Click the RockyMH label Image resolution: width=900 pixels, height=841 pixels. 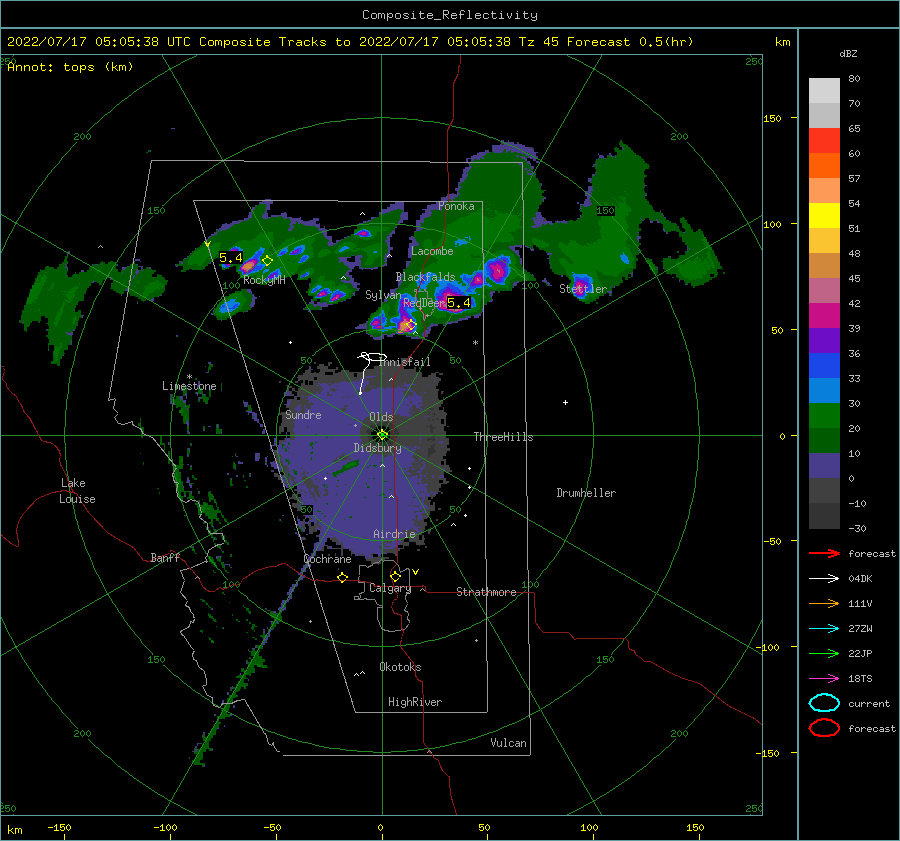[264, 280]
